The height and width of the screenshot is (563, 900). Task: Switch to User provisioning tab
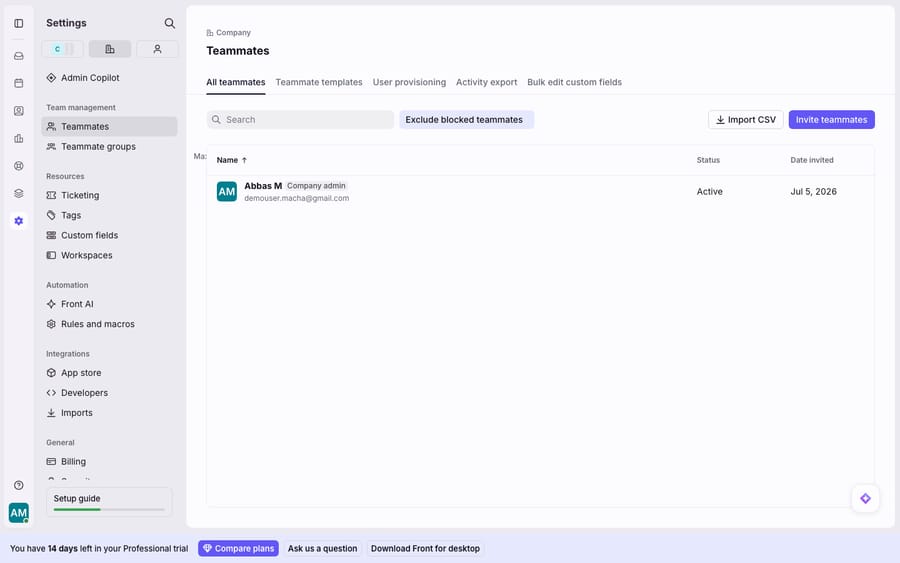pos(409,82)
